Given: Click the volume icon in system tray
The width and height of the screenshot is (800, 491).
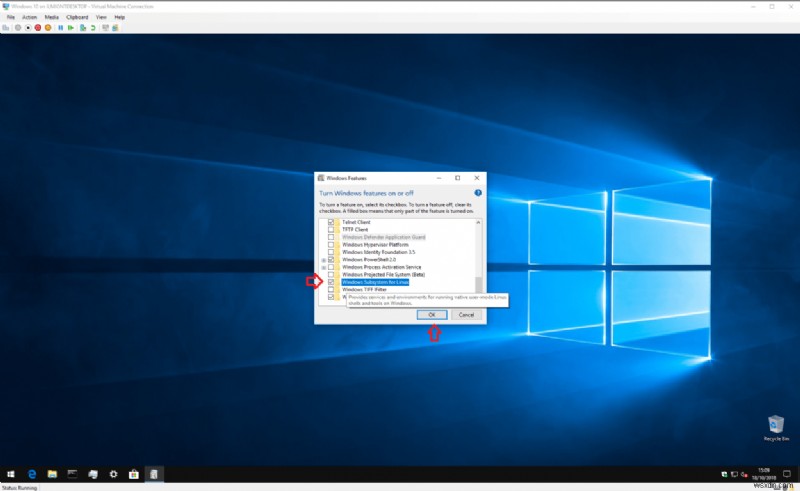Looking at the screenshot, I should coord(744,474).
